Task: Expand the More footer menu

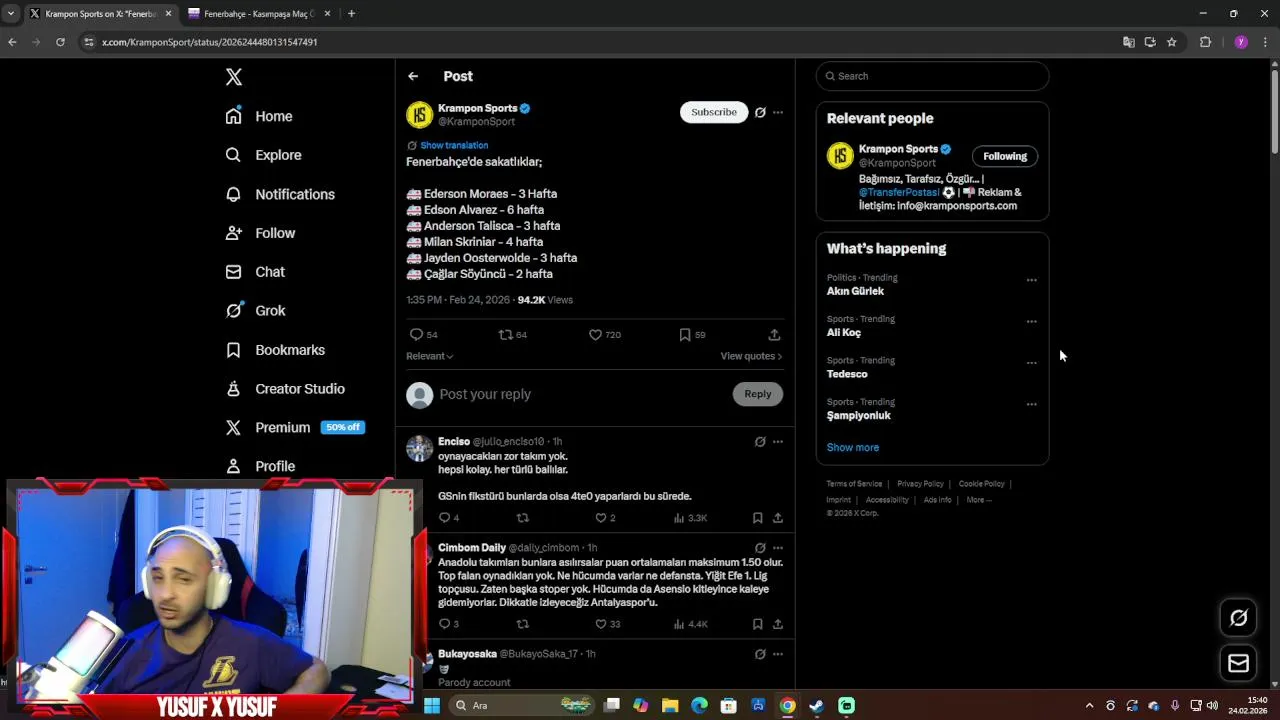Action: (979, 500)
